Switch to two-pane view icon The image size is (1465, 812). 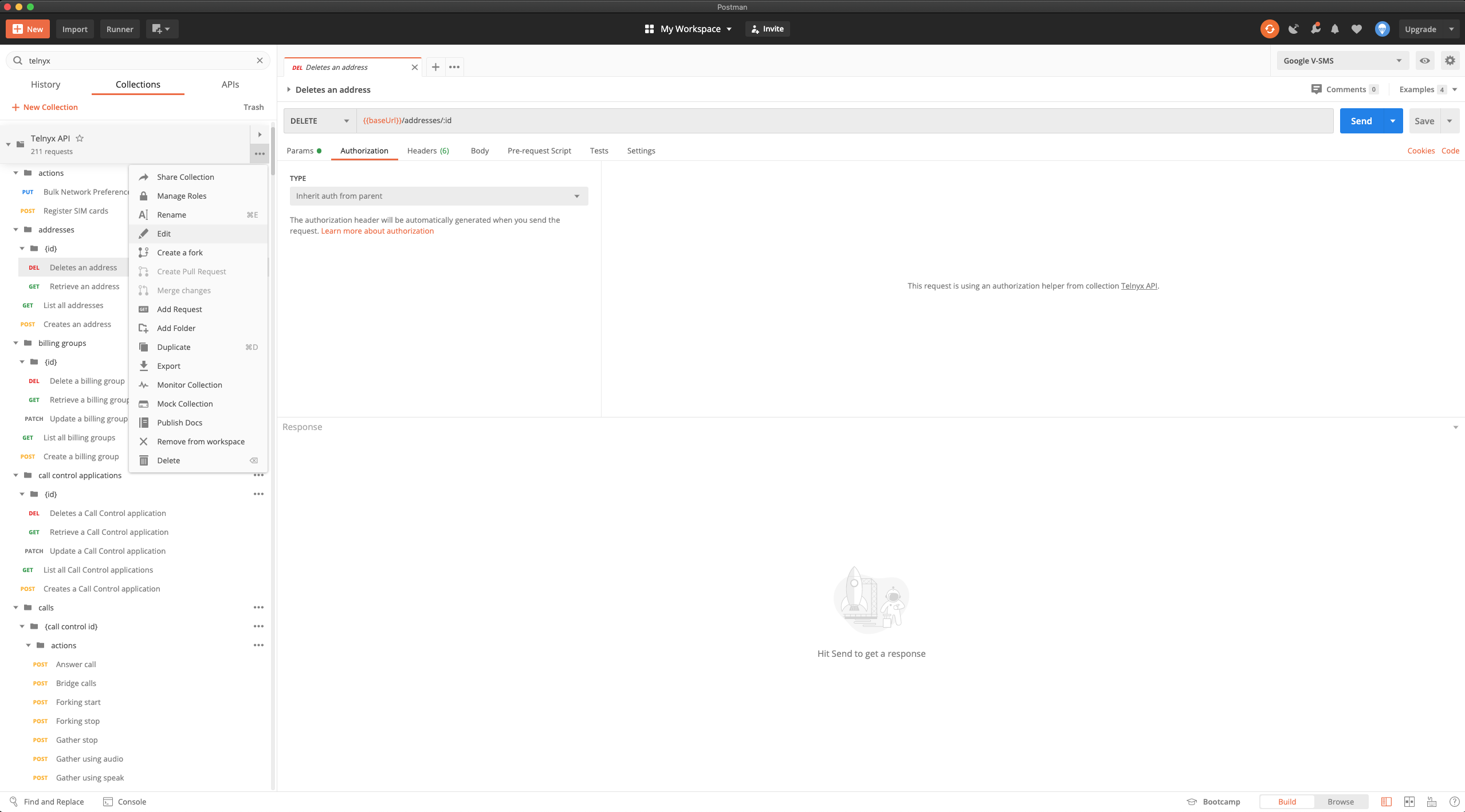pos(1409,802)
